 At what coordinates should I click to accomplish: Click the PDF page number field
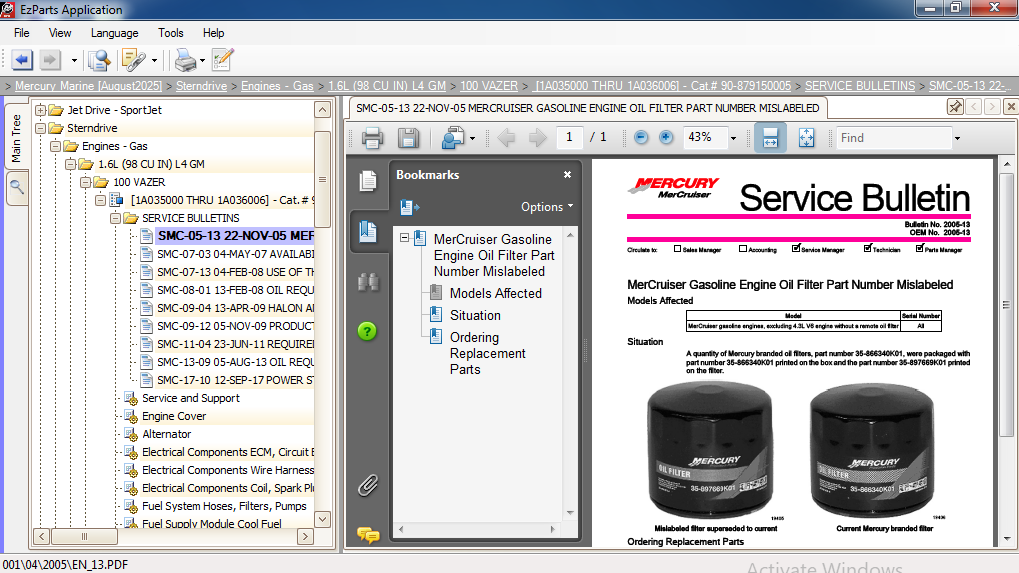[x=569, y=137]
